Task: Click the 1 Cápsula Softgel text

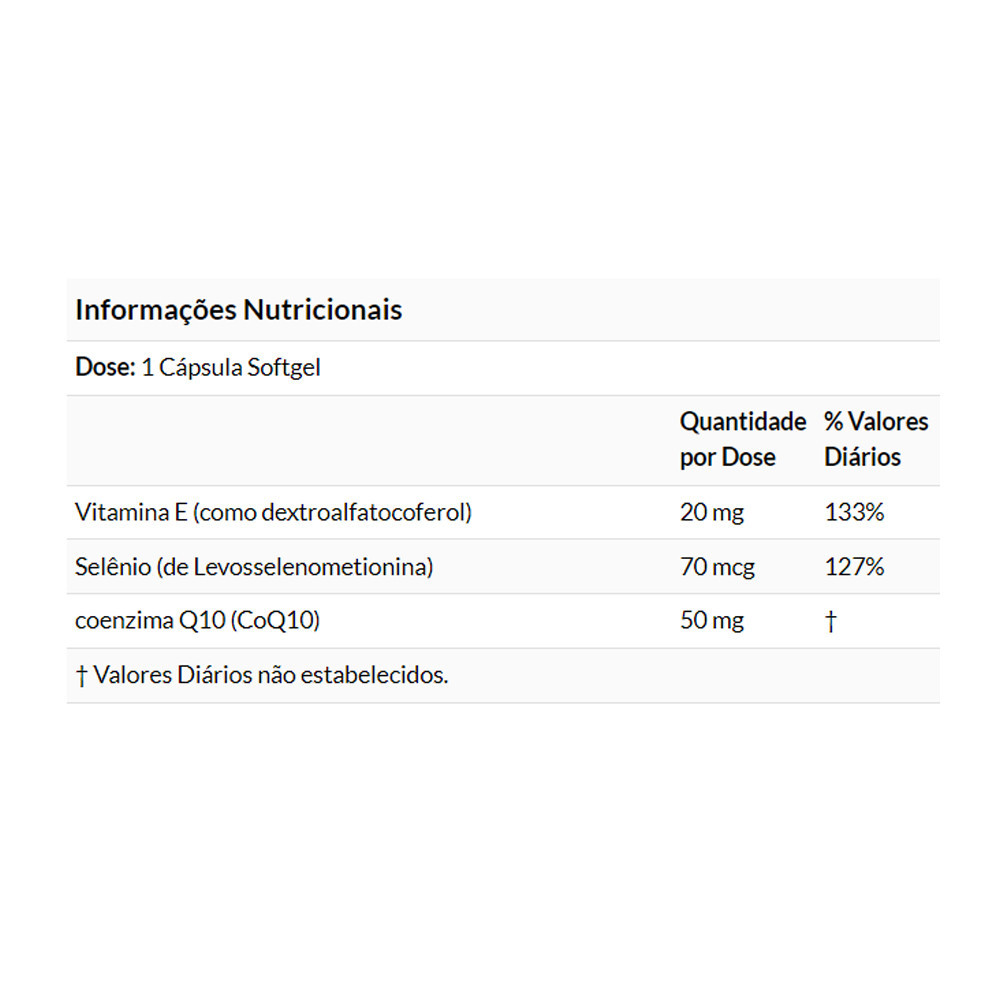Action: (x=231, y=367)
